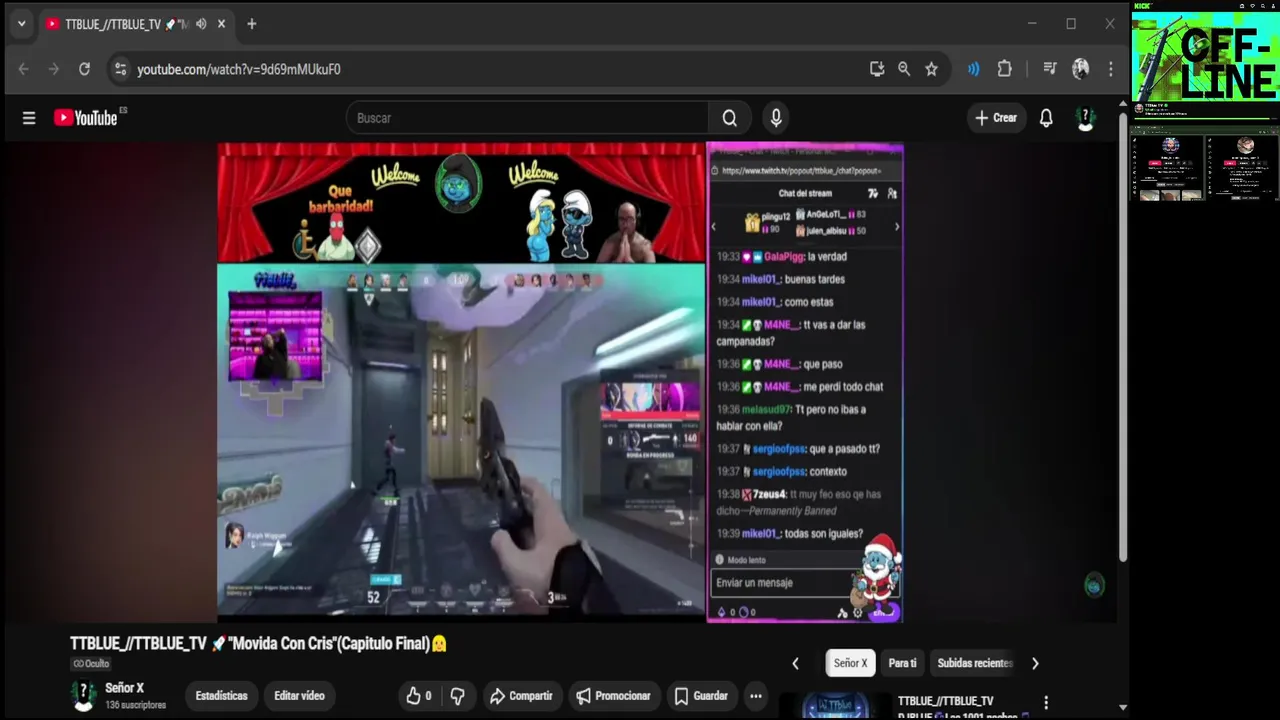Viewport: 1280px width, 720px height.
Task: Click the video player to pause playback
Action: (x=561, y=383)
